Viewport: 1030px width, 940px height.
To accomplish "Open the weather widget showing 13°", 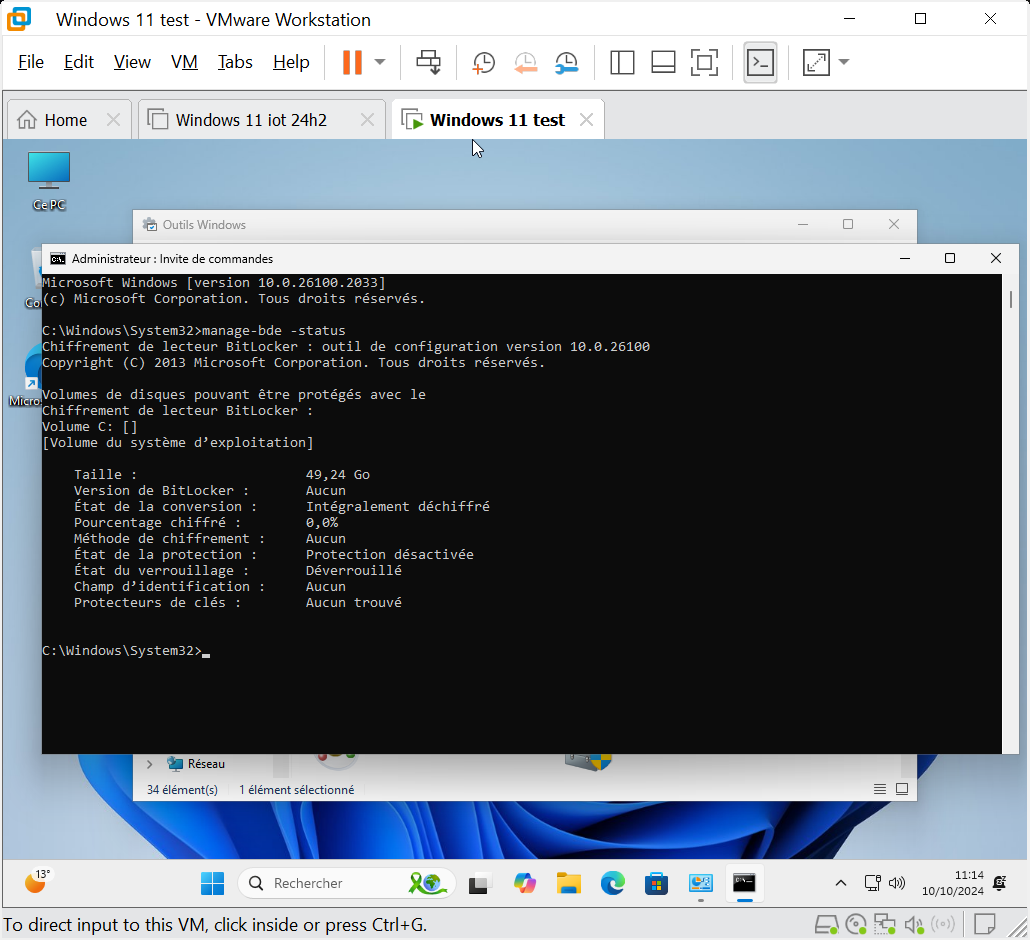I will point(37,882).
